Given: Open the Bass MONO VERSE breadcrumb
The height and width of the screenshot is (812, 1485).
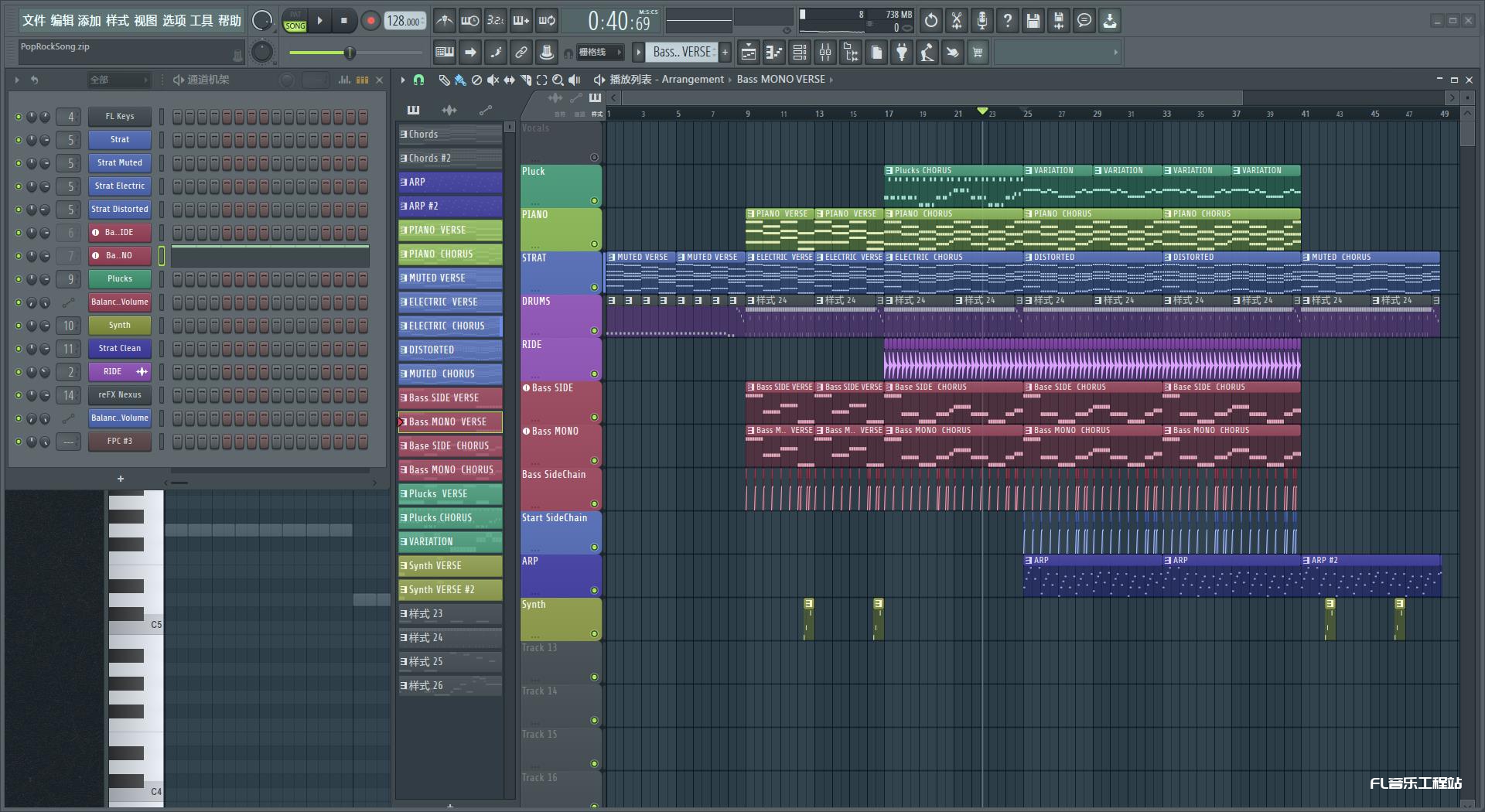Looking at the screenshot, I should pyautogui.click(x=780, y=79).
